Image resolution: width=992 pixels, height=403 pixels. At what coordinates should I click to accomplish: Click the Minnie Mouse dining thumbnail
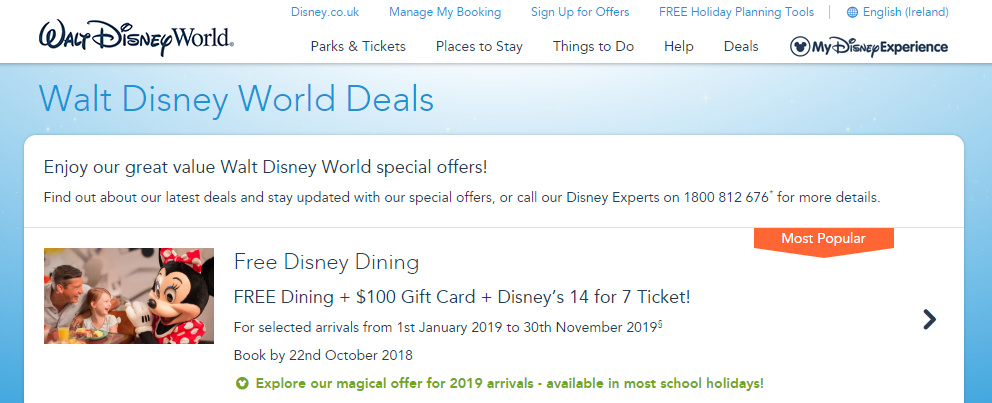[129, 296]
